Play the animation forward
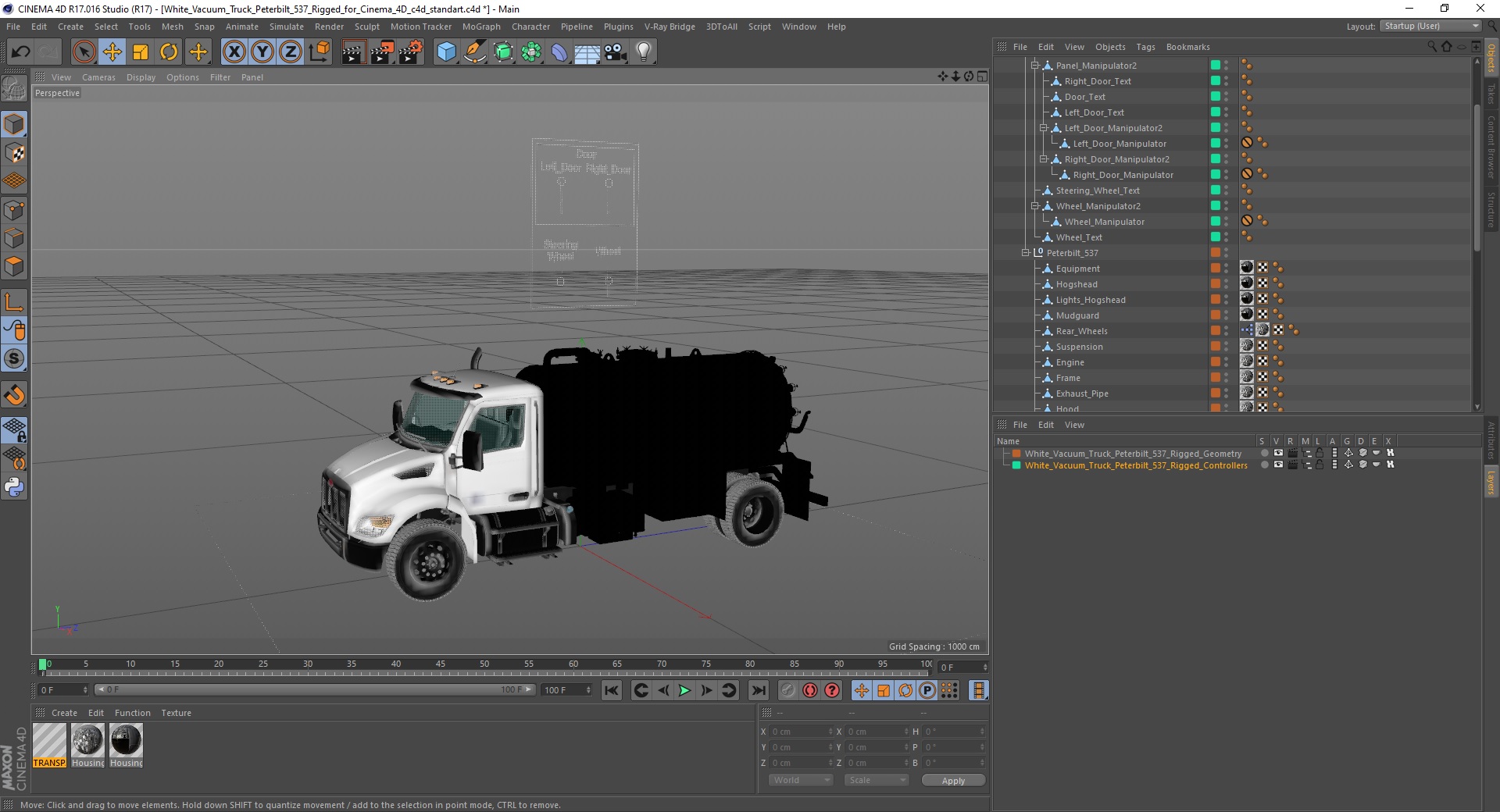Image resolution: width=1500 pixels, height=812 pixels. [684, 690]
